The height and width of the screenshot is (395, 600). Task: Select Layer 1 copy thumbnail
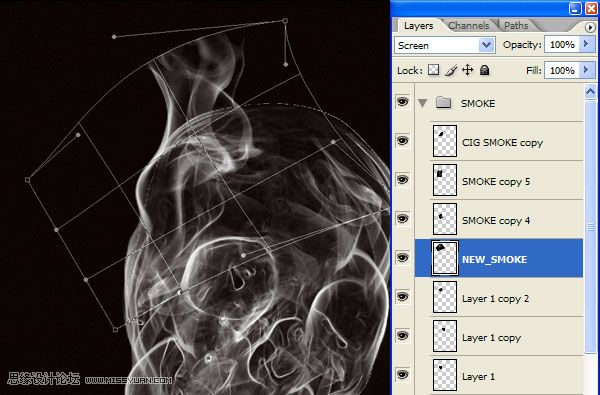pos(445,336)
